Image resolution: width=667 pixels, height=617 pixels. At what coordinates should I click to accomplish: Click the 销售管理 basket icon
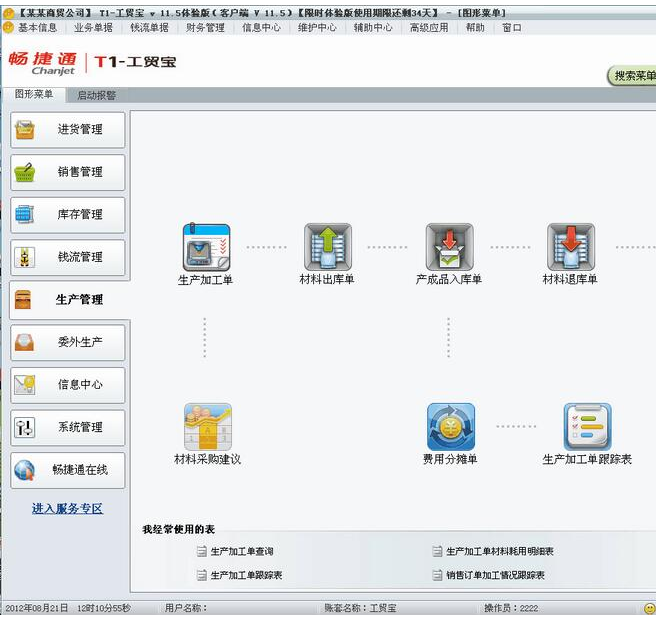coord(25,172)
